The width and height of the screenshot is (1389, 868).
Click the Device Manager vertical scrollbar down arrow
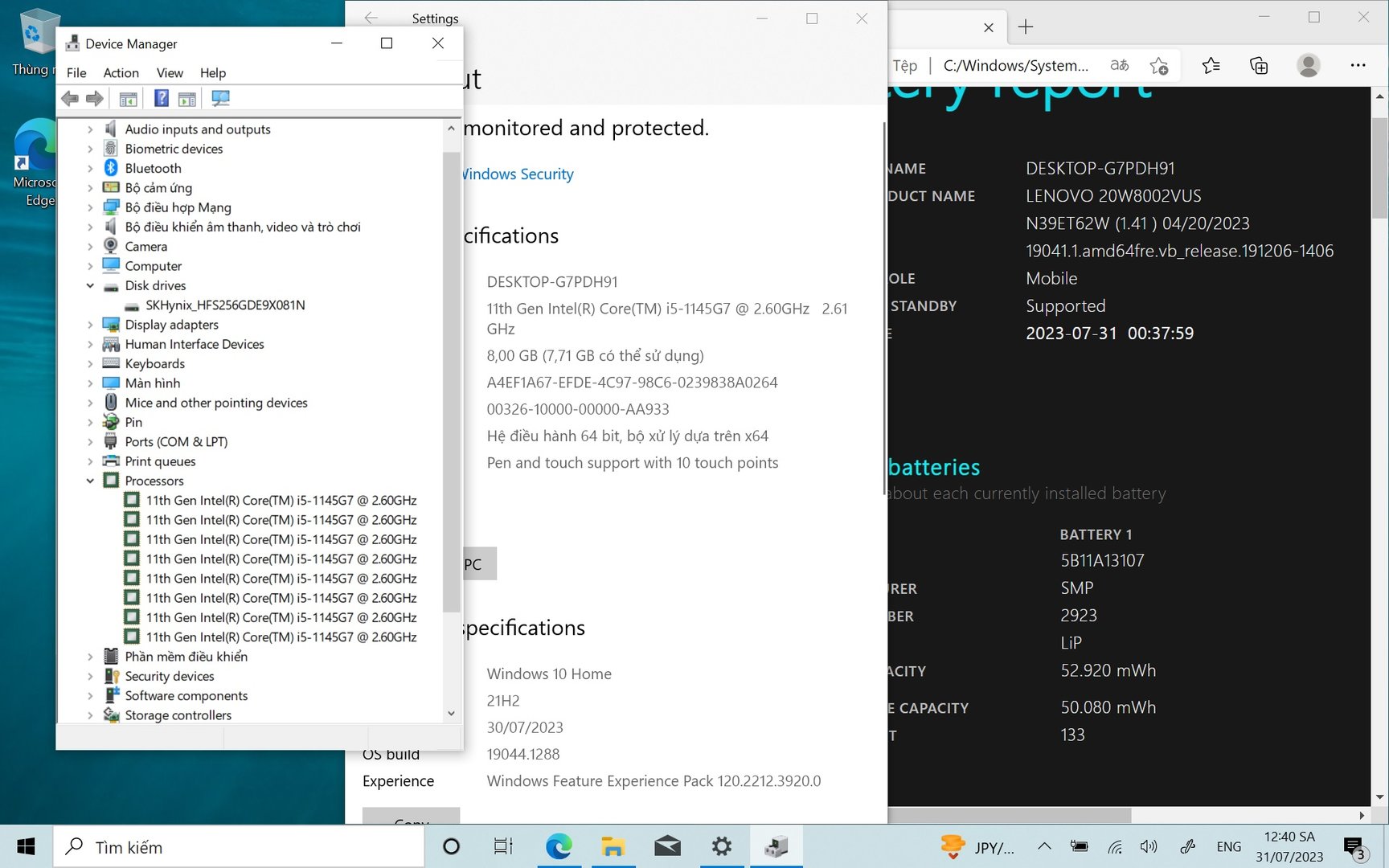(451, 713)
